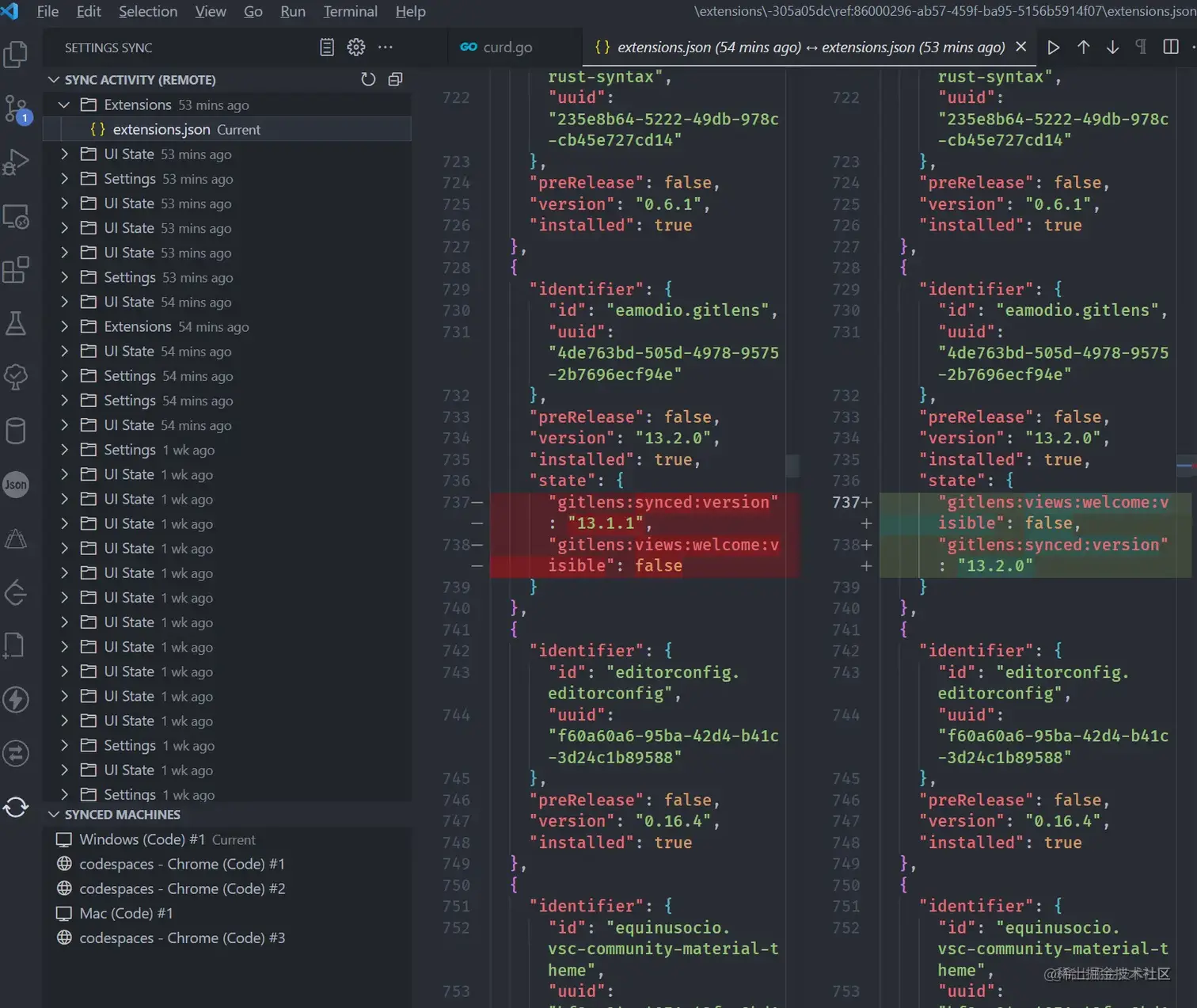
Task: Click the "13.1.1" value in the removed lines
Action: 606,523
